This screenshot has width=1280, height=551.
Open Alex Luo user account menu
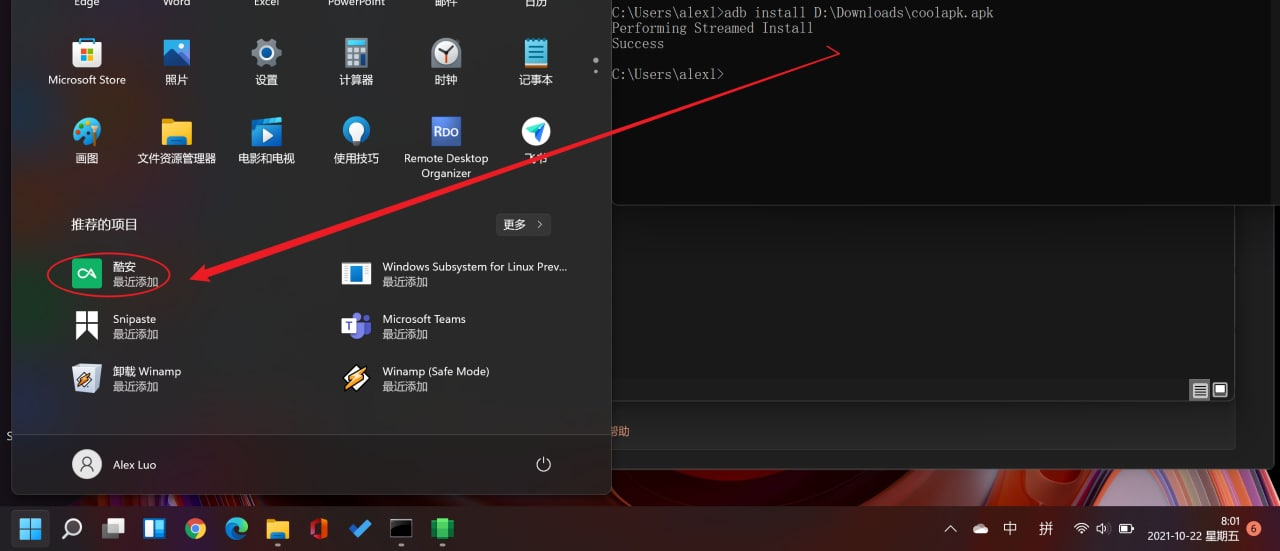(114, 464)
